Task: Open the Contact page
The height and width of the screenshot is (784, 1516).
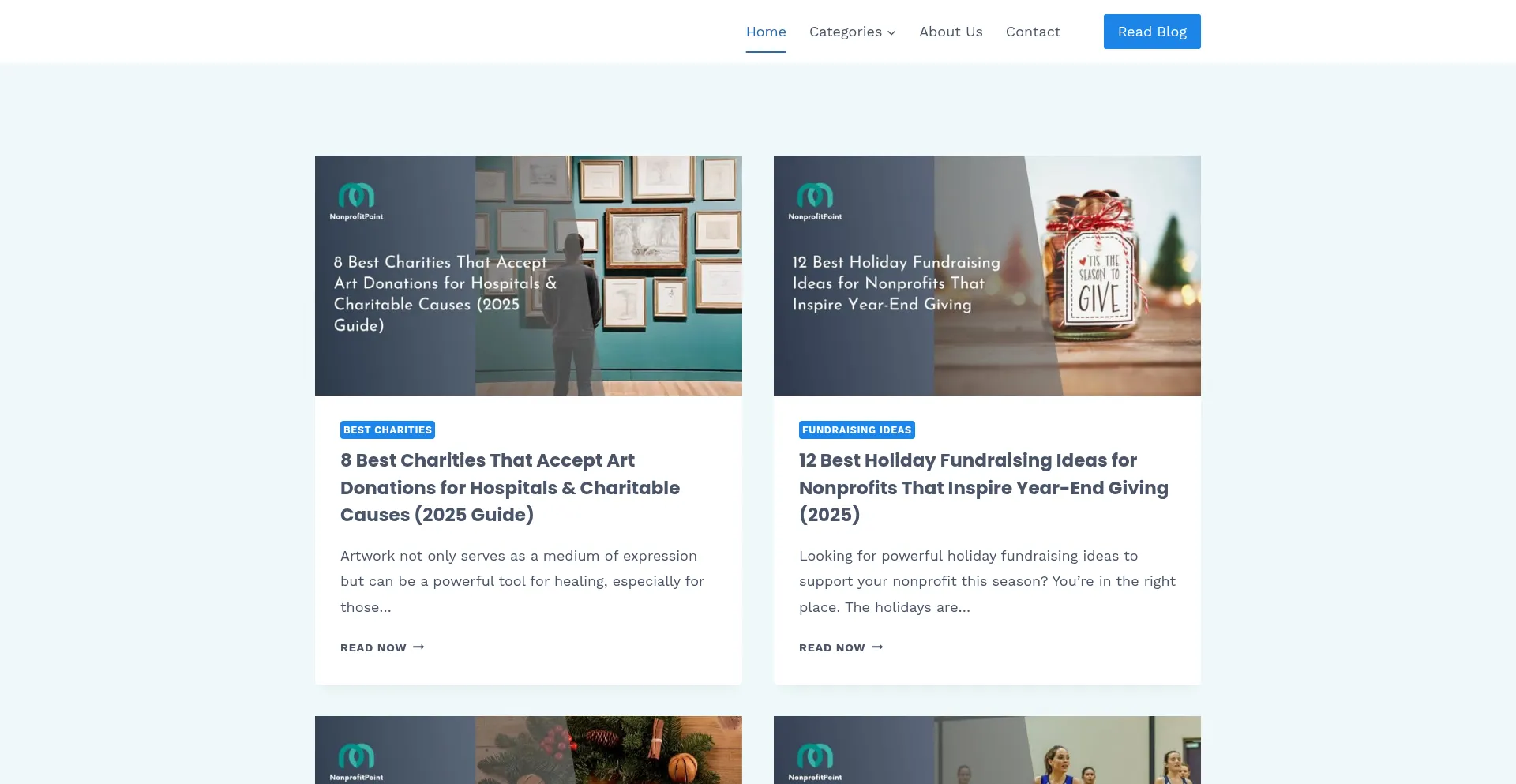Action: tap(1033, 32)
